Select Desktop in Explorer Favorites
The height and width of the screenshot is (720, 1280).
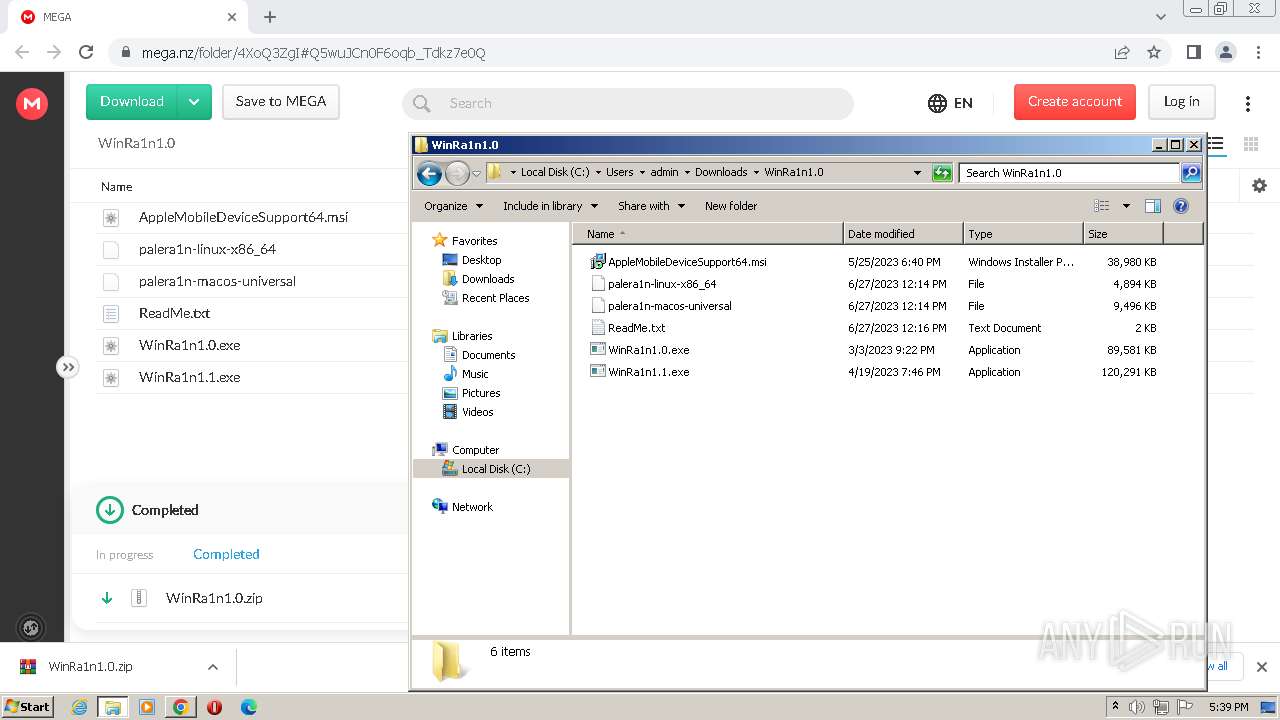coord(481,260)
